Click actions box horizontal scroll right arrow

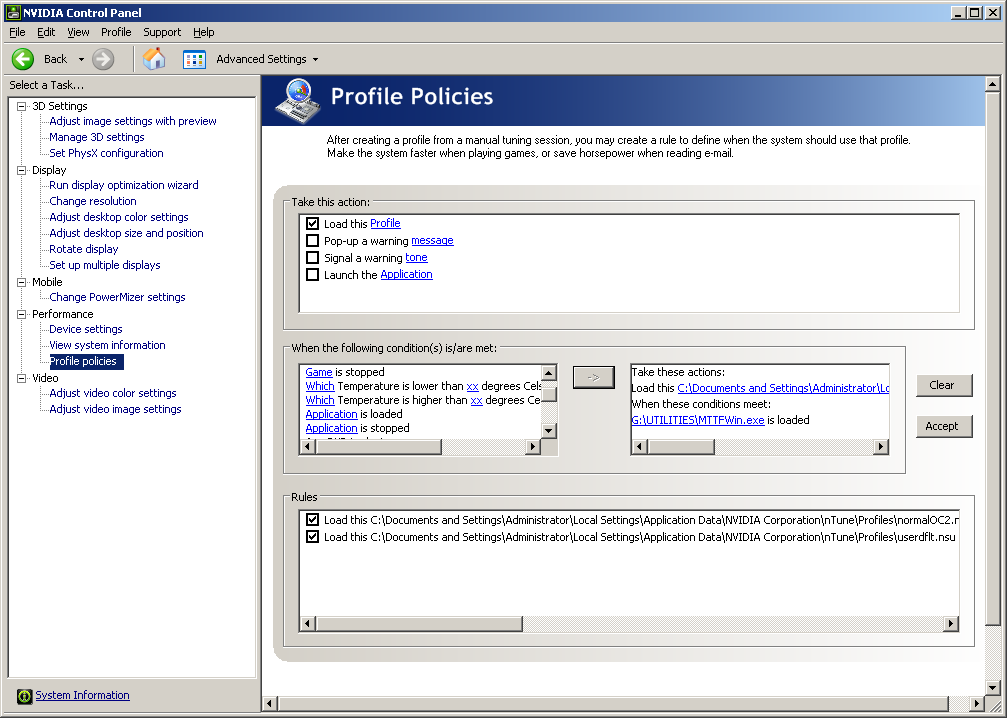(x=881, y=447)
